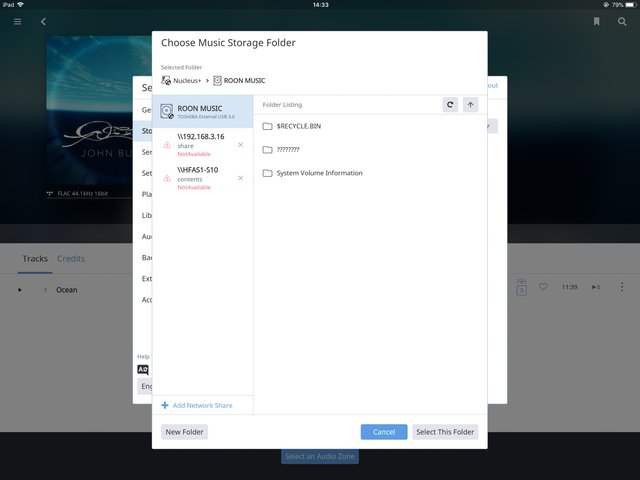Select ROON MUSIC storage location
Image resolution: width=640 pixels, height=480 pixels.
point(203,112)
